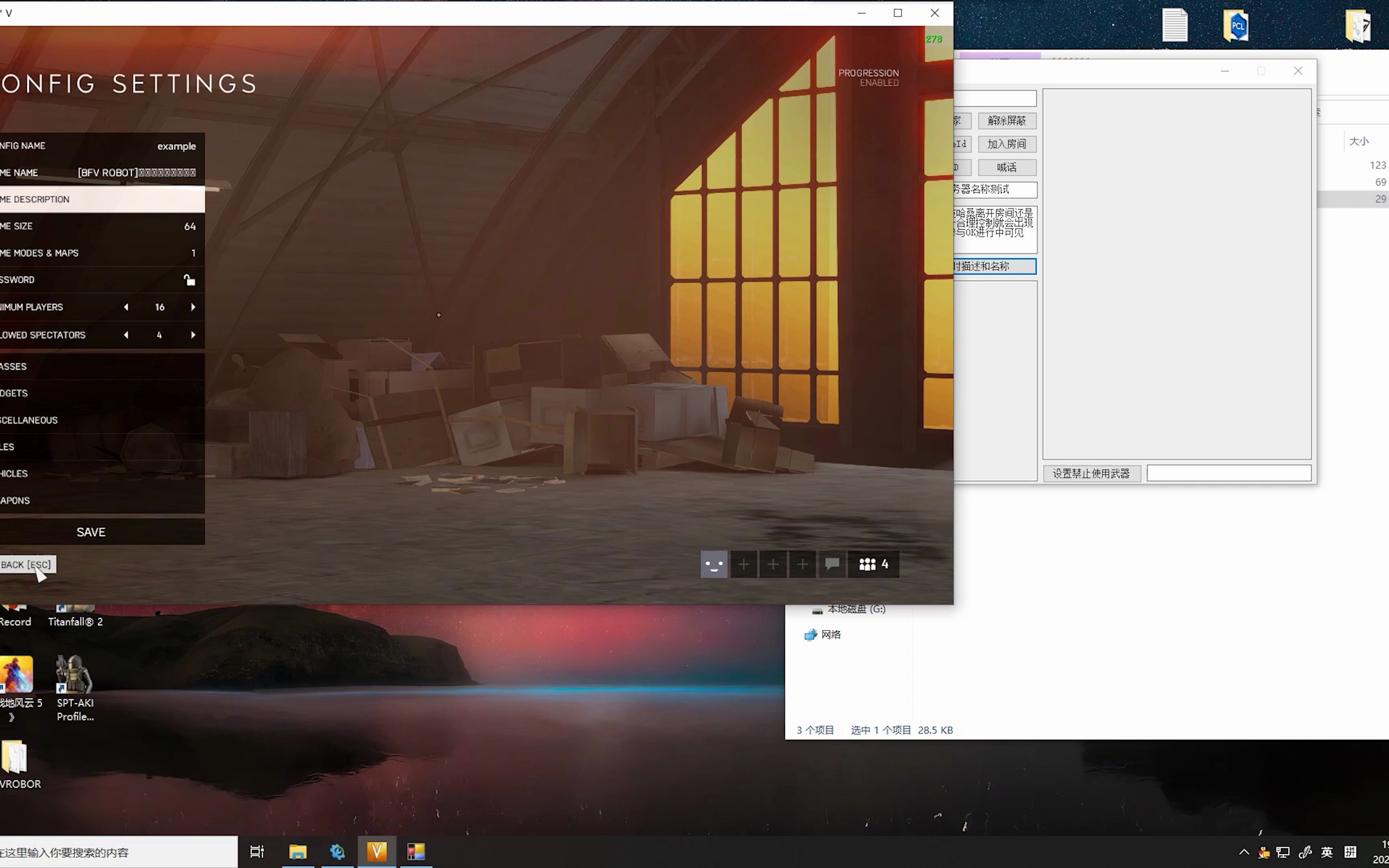Screen dimensions: 1389x868
Task: Click the highlighted 描述和名称 button
Action: click(x=995, y=266)
